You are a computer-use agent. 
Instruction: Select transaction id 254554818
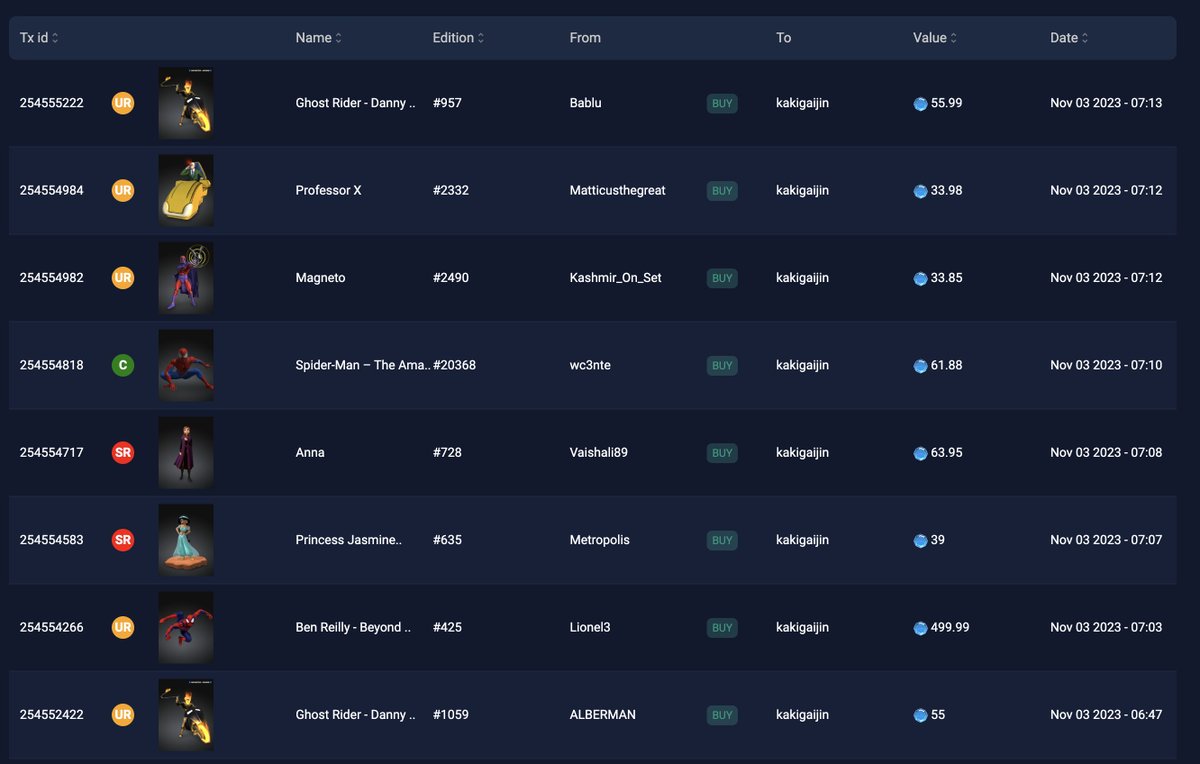pyautogui.click(x=52, y=365)
